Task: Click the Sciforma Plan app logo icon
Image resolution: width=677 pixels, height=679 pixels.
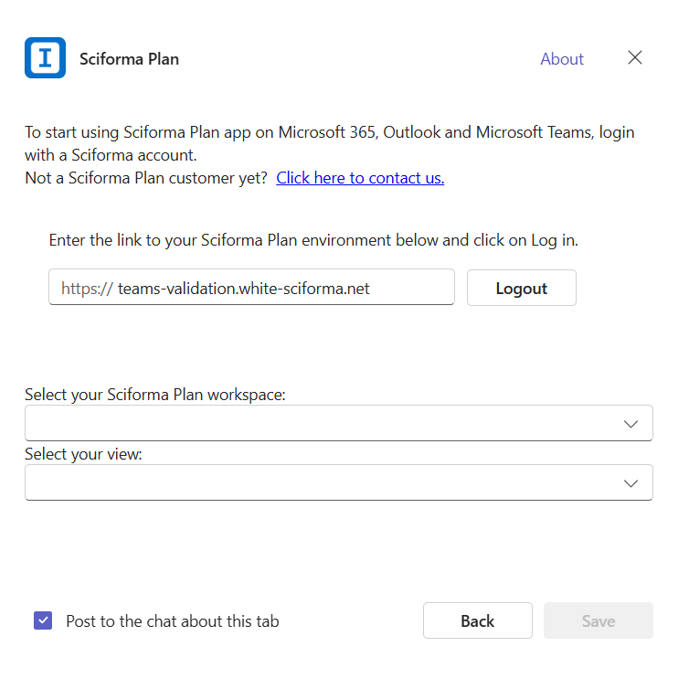Action: coord(45,58)
